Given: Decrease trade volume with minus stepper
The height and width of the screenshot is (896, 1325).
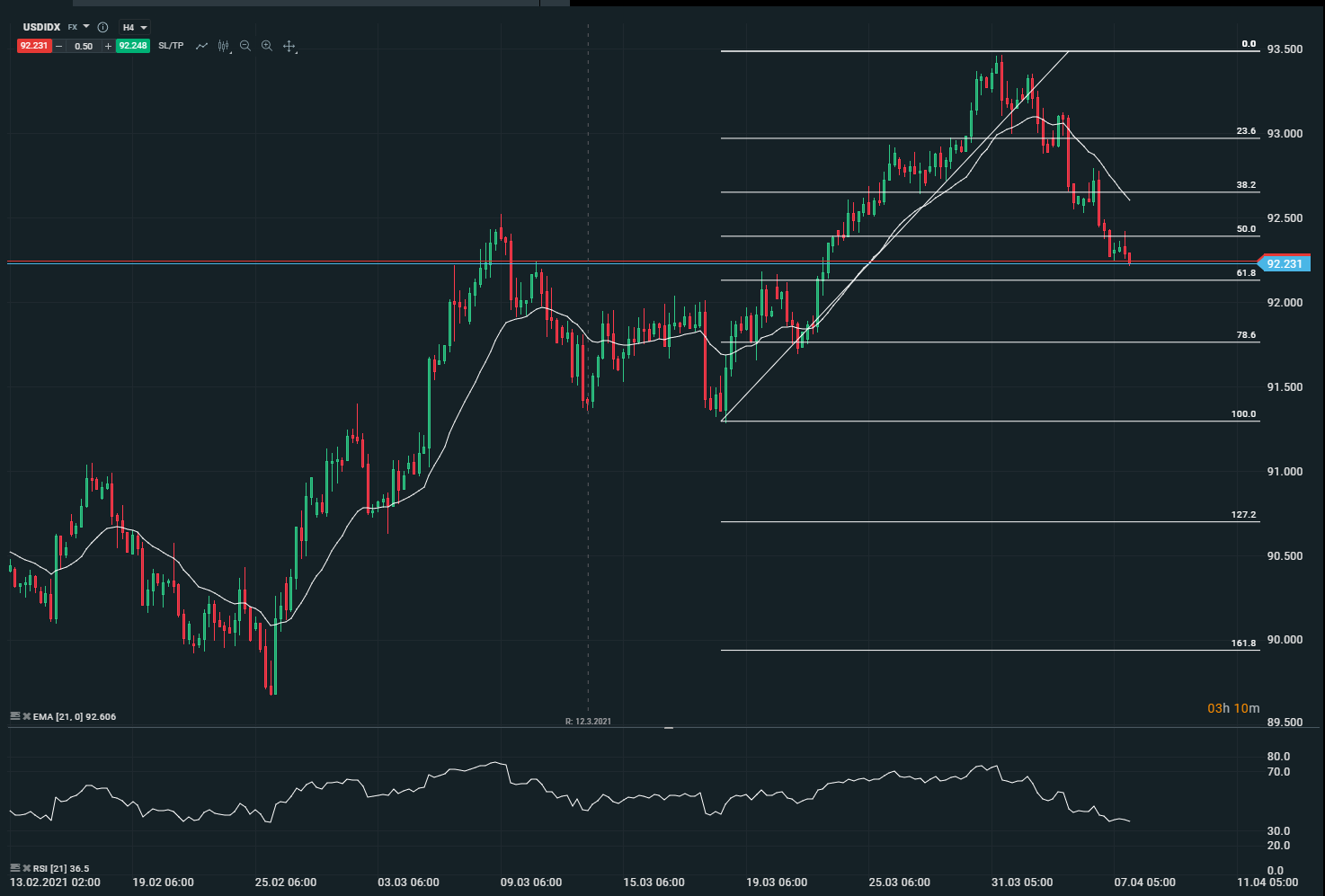Looking at the screenshot, I should [59, 46].
